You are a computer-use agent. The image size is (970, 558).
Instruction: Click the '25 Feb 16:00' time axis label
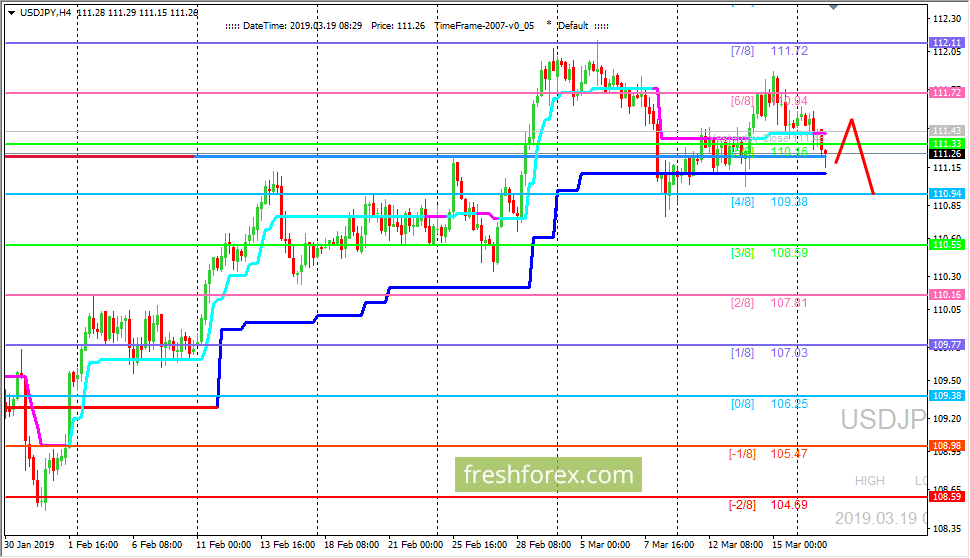pyautogui.click(x=479, y=545)
